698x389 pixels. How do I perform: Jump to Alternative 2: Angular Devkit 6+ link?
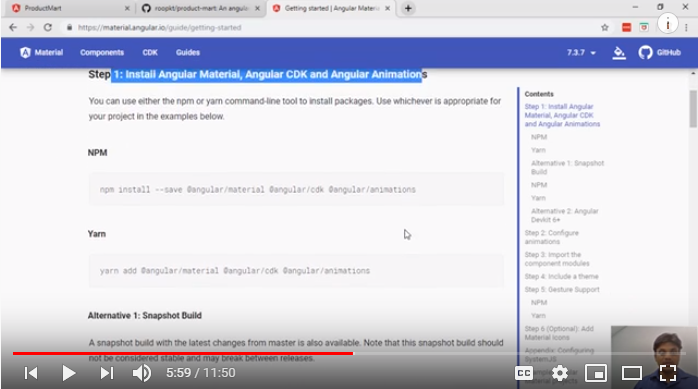click(564, 215)
